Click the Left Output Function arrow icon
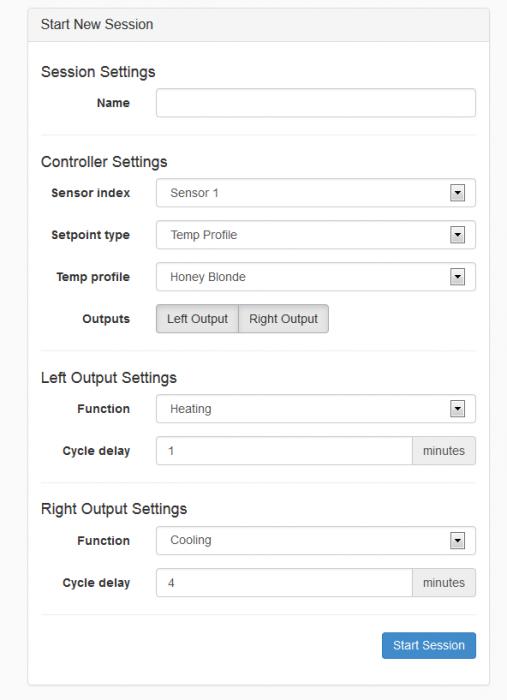Image resolution: width=507 pixels, height=700 pixels. [x=457, y=408]
